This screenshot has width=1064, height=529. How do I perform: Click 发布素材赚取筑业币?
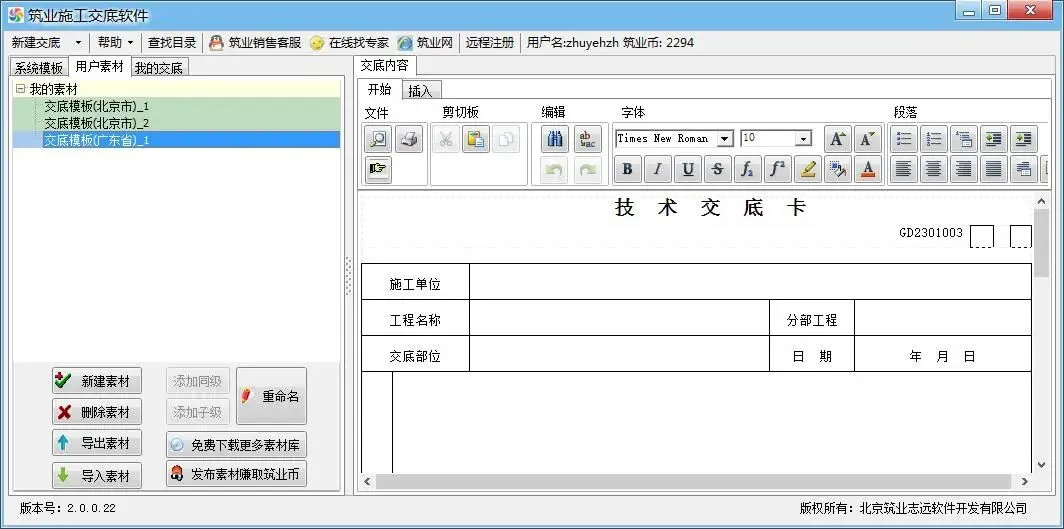click(236, 474)
